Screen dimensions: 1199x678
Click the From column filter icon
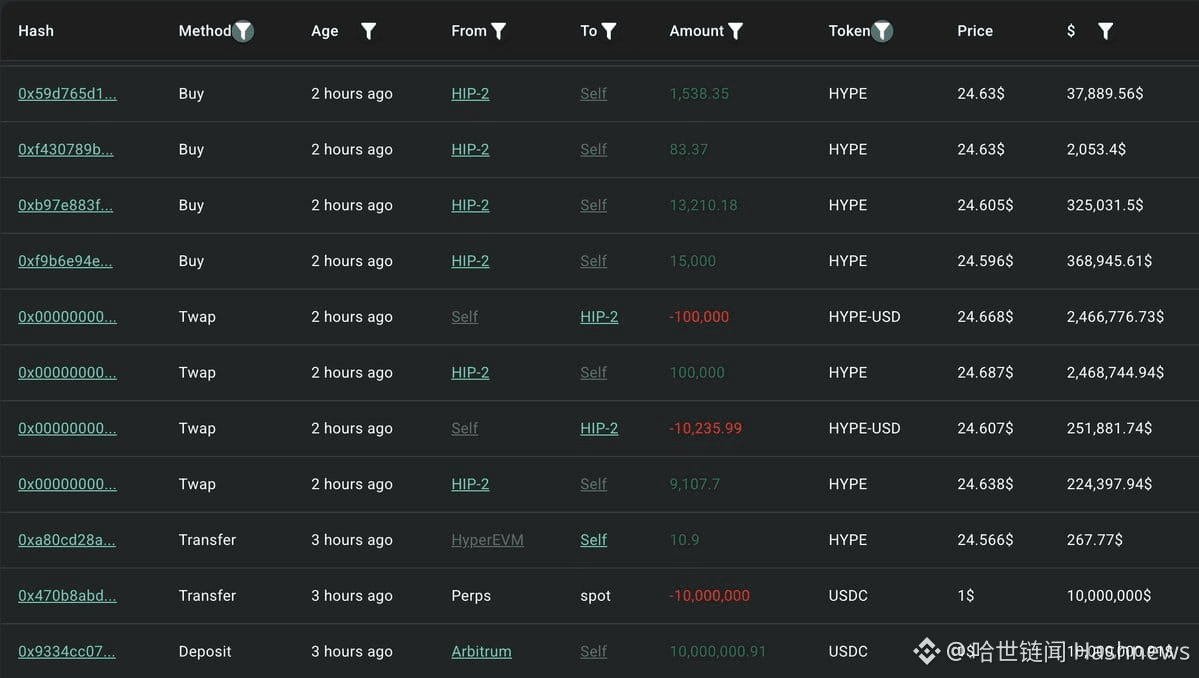click(498, 31)
